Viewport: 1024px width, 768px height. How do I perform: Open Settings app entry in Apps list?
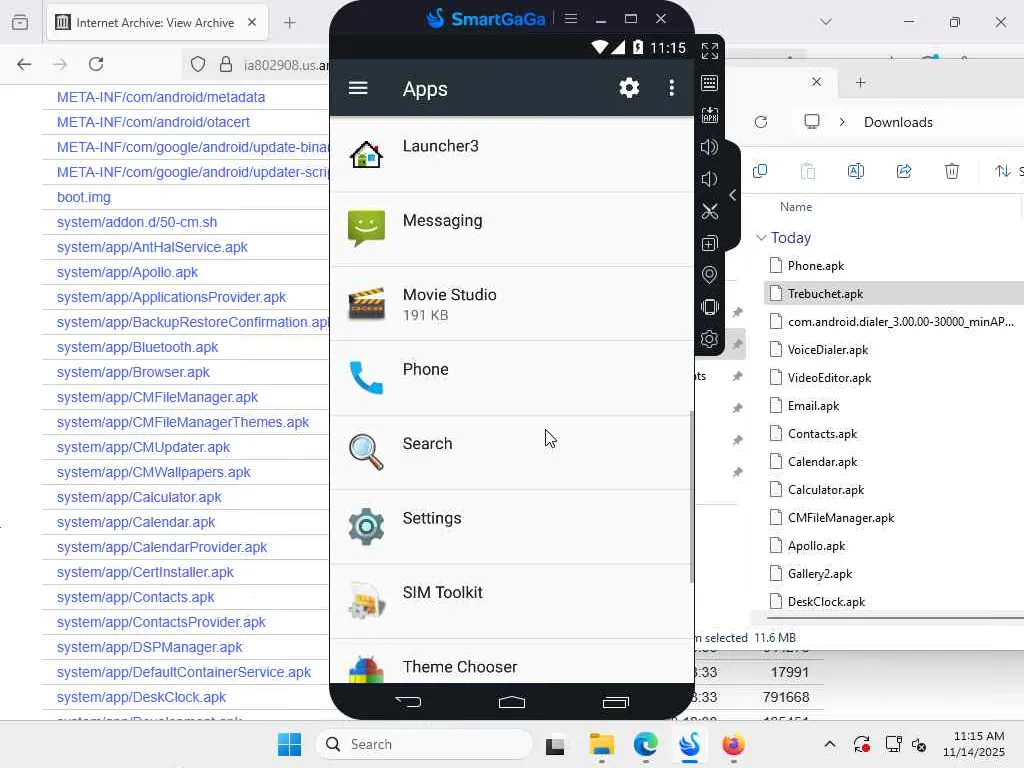pyautogui.click(x=512, y=527)
